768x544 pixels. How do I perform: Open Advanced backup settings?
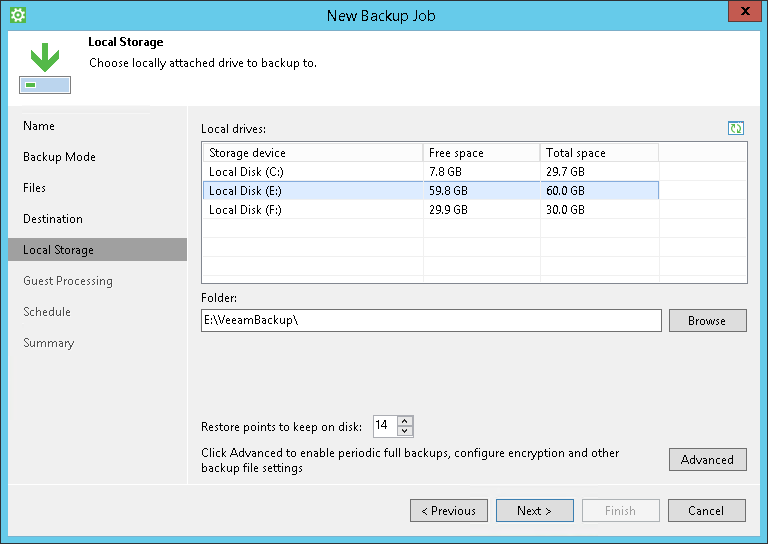click(707, 459)
